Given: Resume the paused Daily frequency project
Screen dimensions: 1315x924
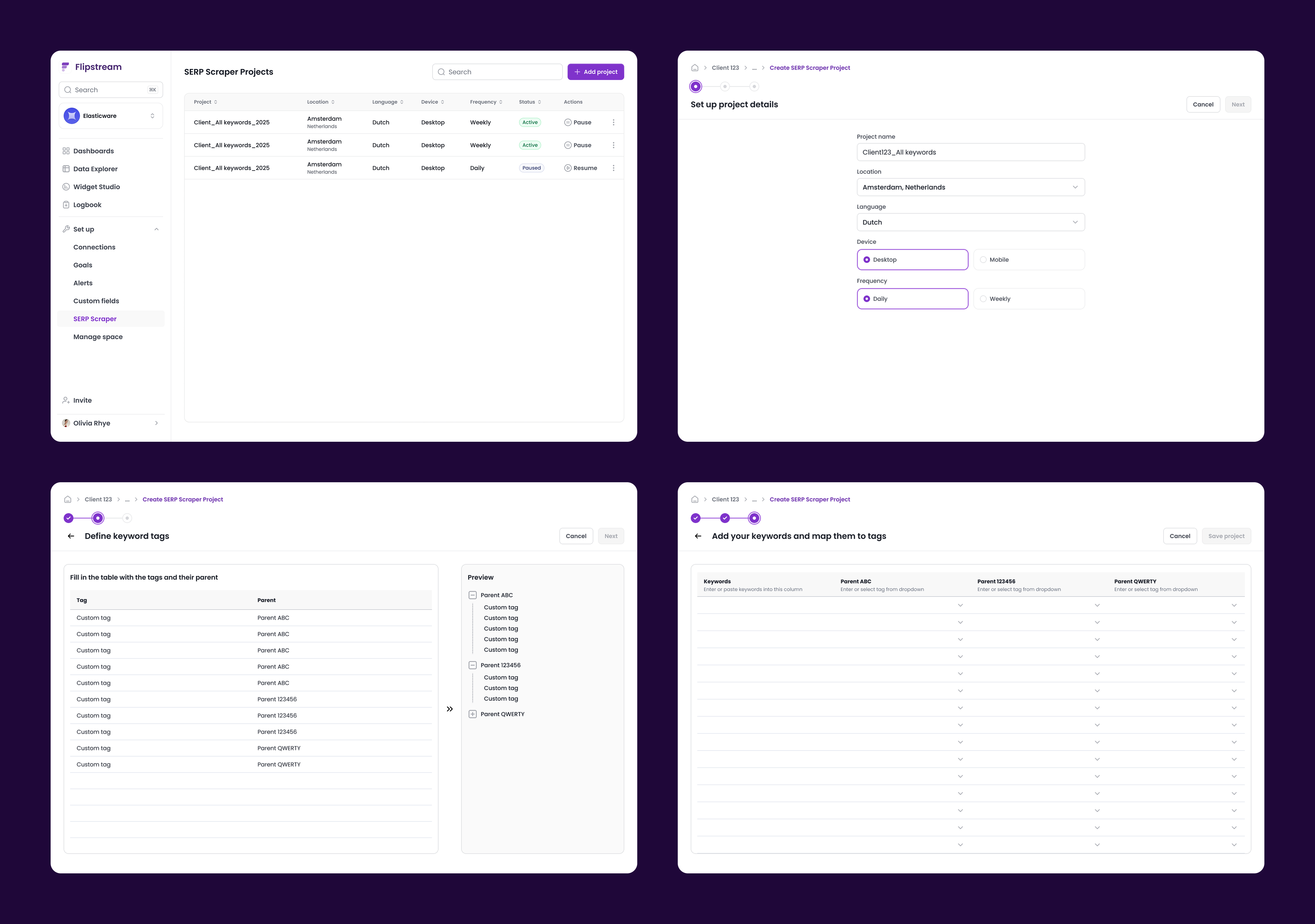Looking at the screenshot, I should click(x=580, y=167).
